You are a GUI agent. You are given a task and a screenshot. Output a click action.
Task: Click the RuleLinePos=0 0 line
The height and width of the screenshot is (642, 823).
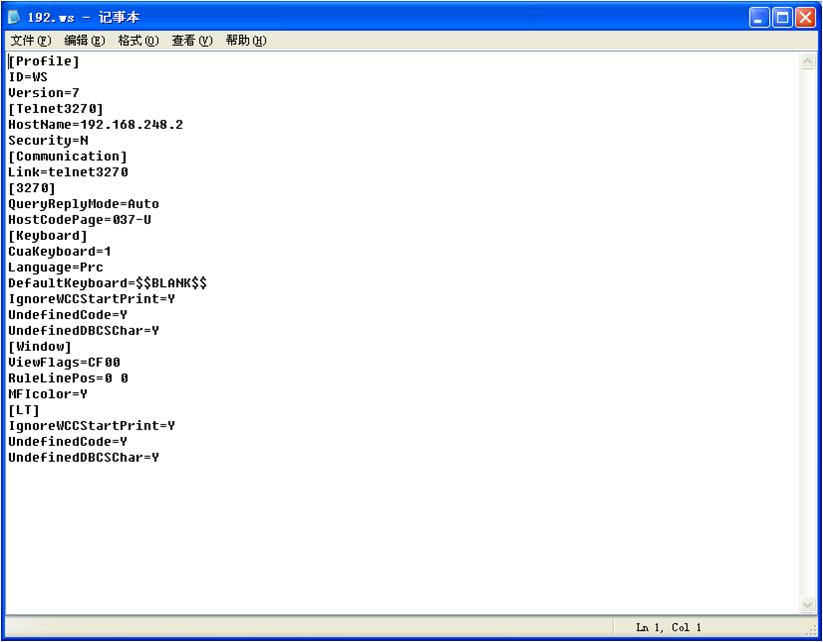(68, 378)
